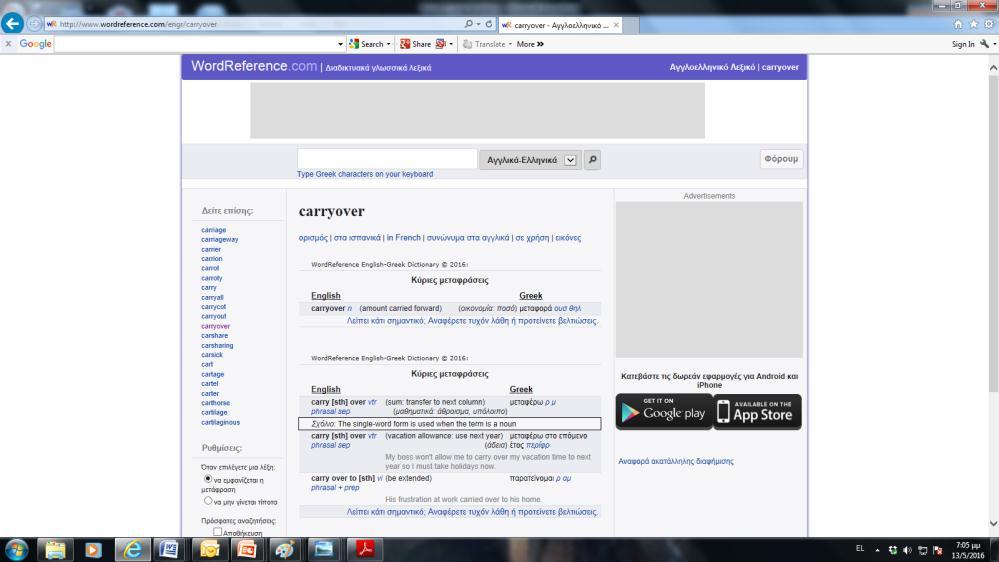Open Google toolbar search box history dropdown
The height and width of the screenshot is (562, 999).
coord(340,44)
